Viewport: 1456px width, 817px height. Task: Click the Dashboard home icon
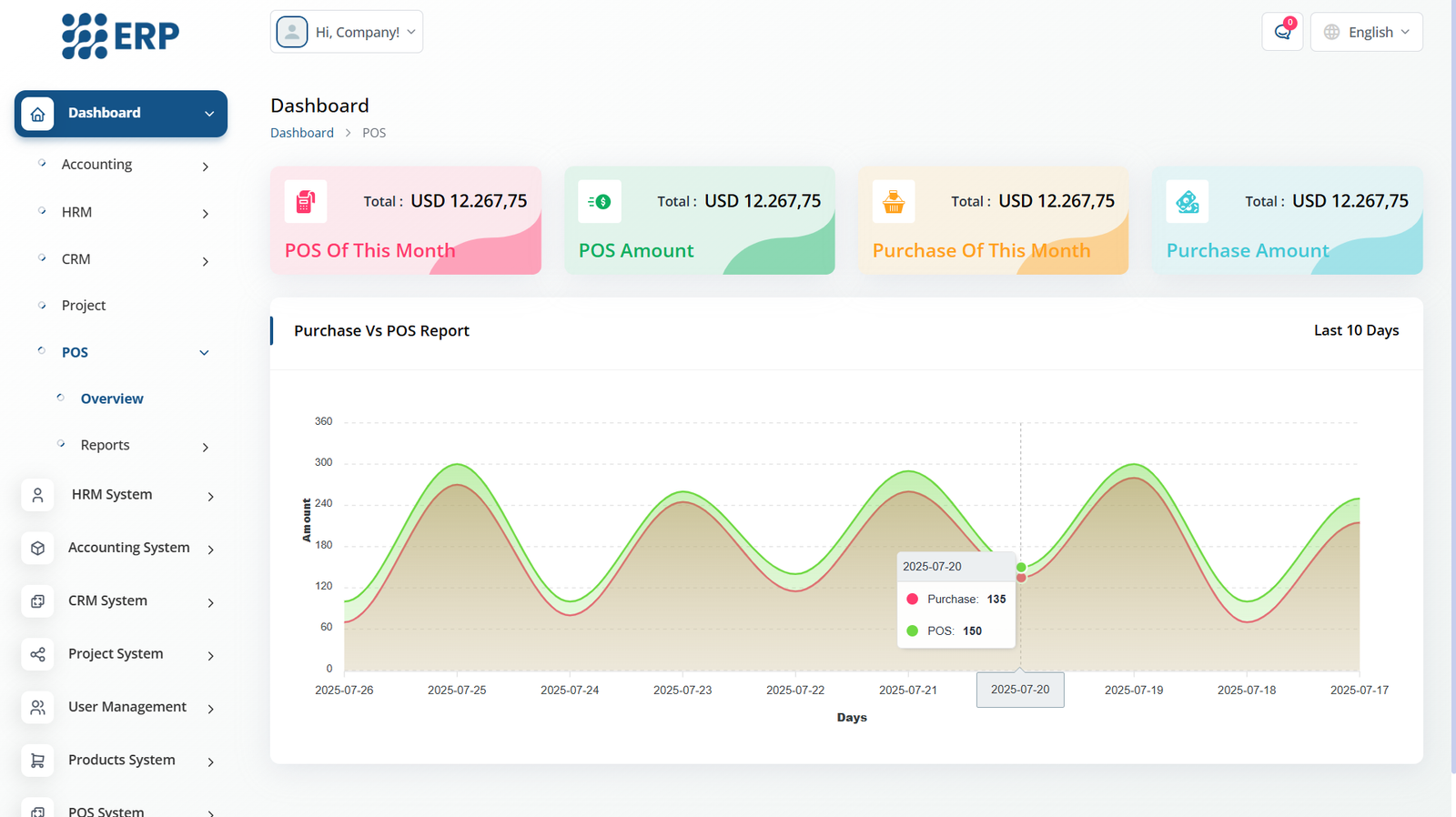point(37,114)
